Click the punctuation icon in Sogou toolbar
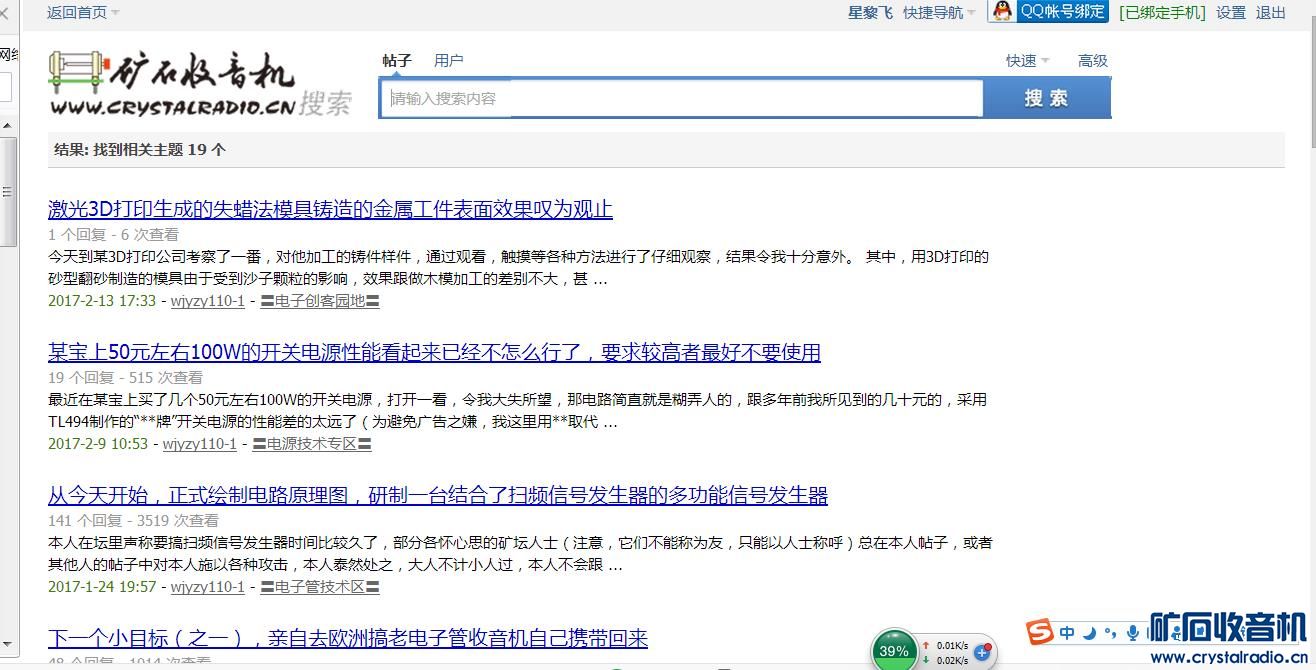 (1110, 632)
